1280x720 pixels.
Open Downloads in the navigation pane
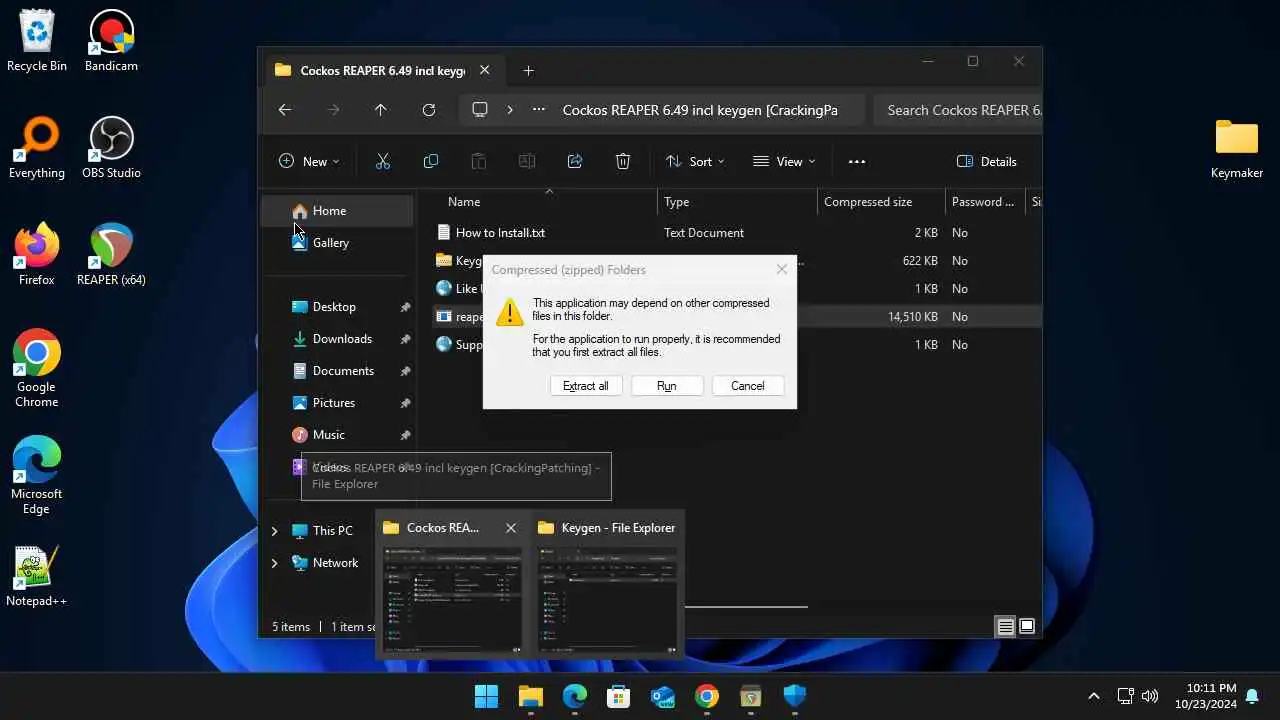[336, 339]
